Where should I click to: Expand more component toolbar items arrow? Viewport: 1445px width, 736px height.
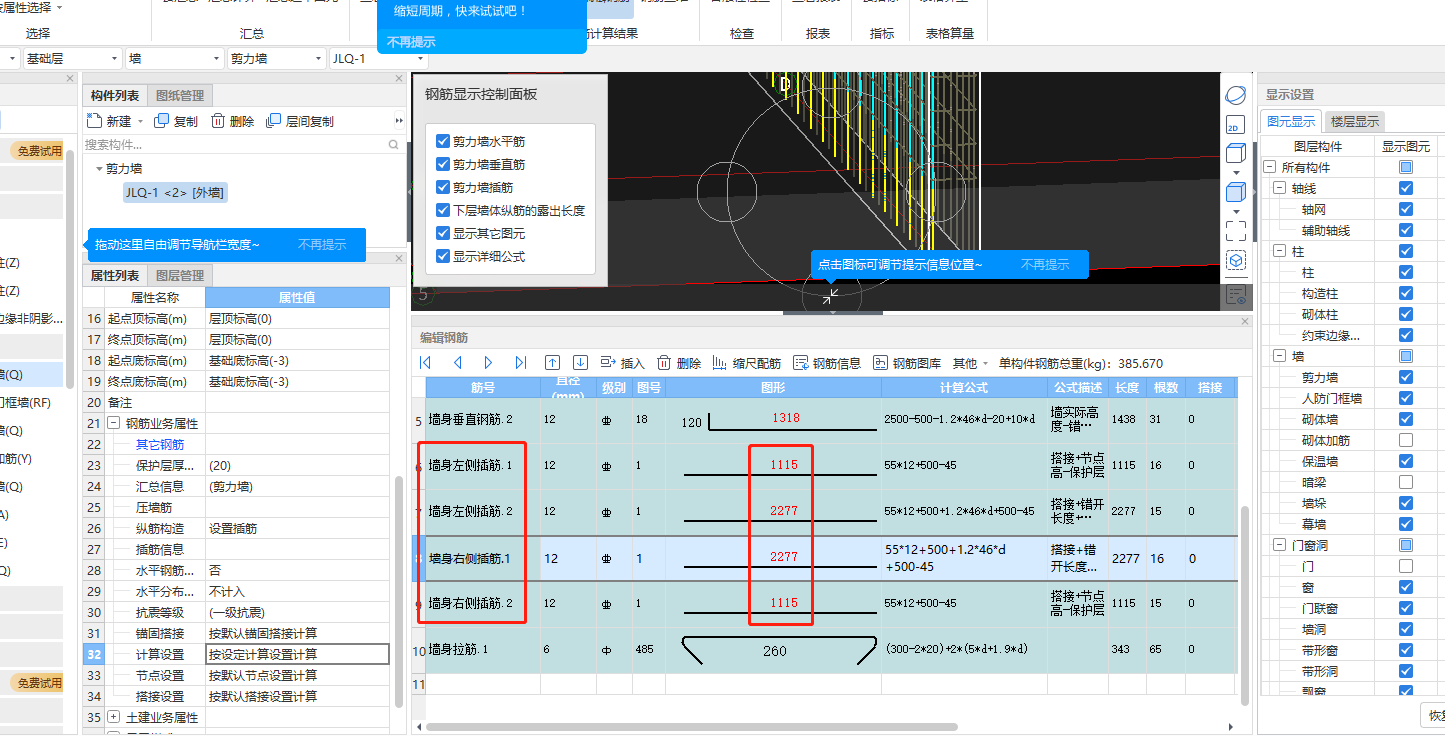400,121
